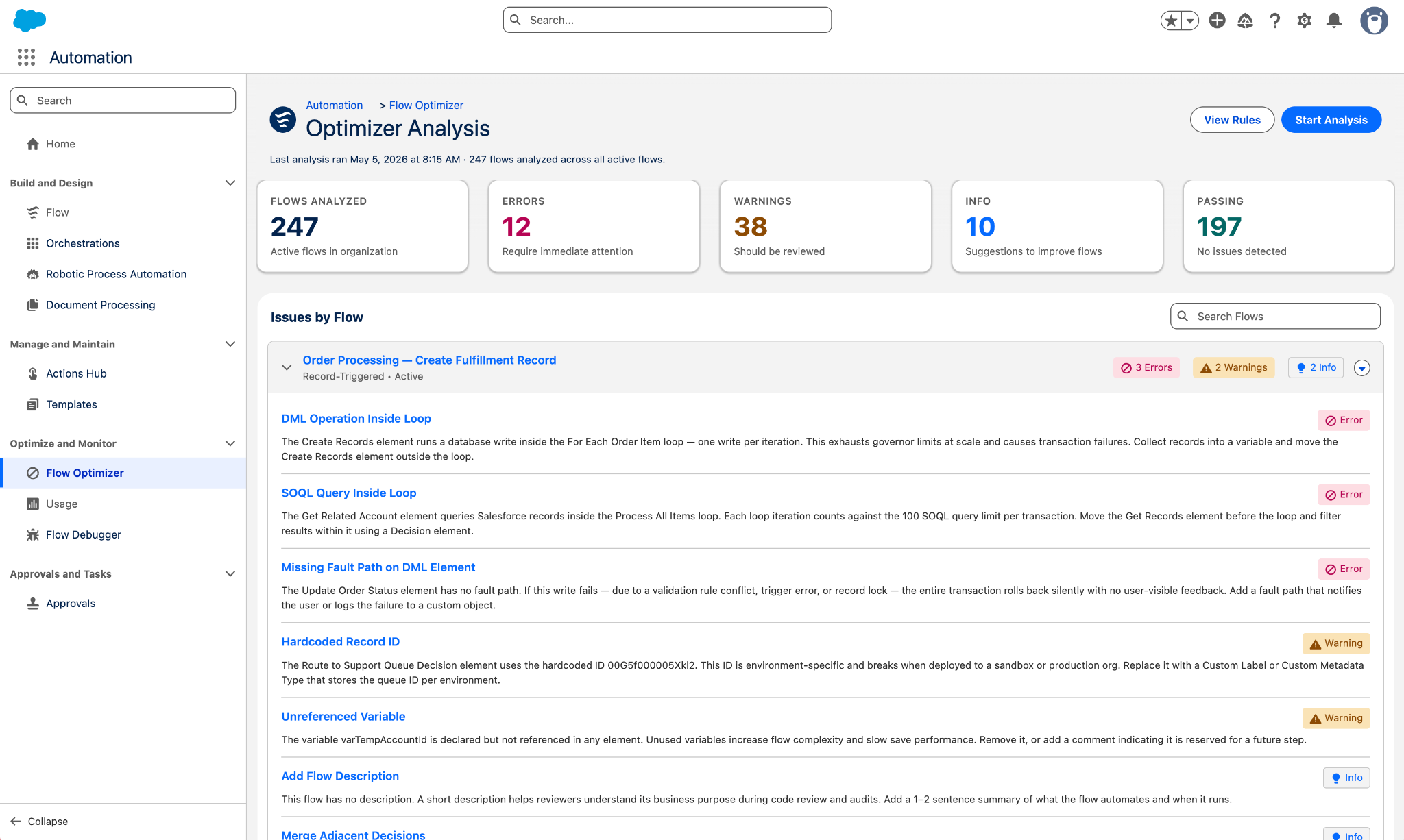The width and height of the screenshot is (1404, 840).
Task: Open Missing Fault Path on DML Element
Action: 378,567
